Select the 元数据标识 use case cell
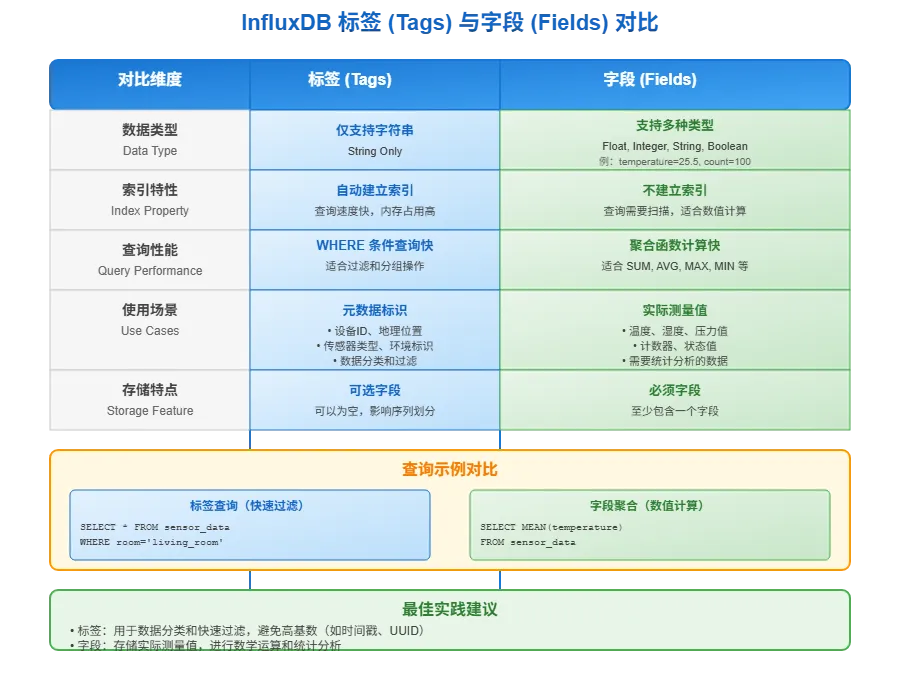This screenshot has width=900, height=700. [374, 330]
